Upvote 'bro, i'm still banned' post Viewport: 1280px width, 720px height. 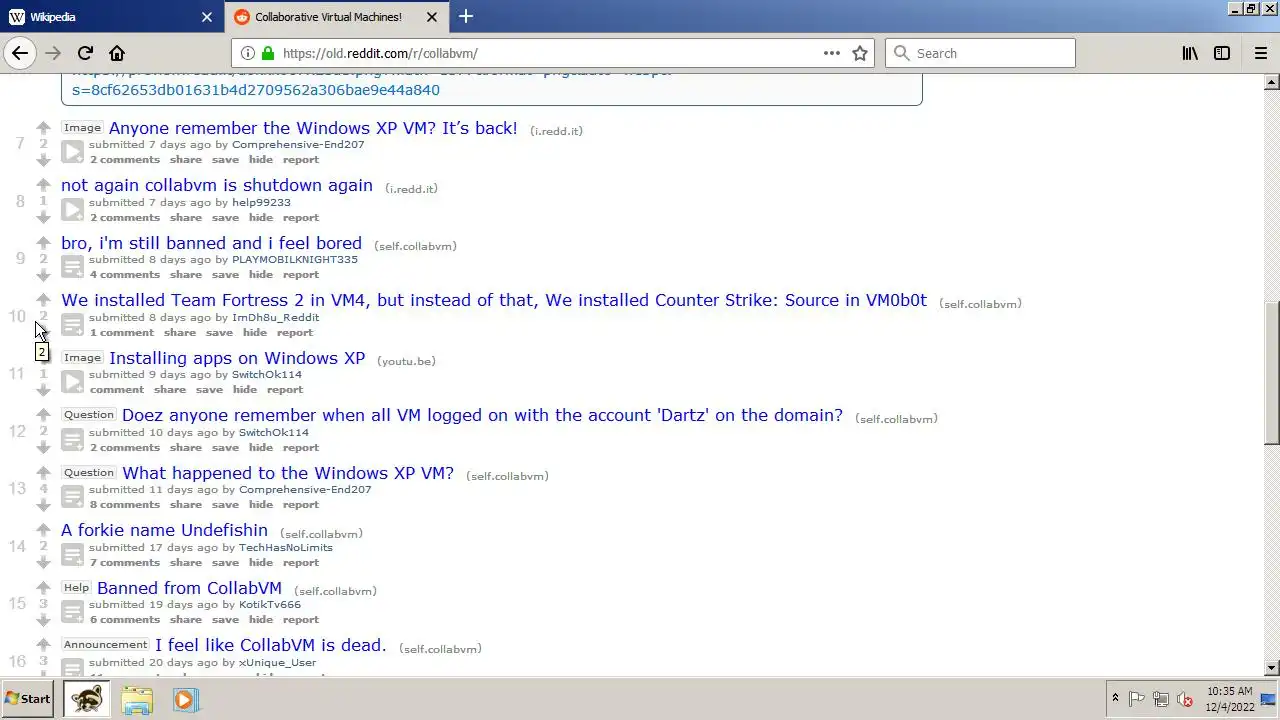[43, 243]
